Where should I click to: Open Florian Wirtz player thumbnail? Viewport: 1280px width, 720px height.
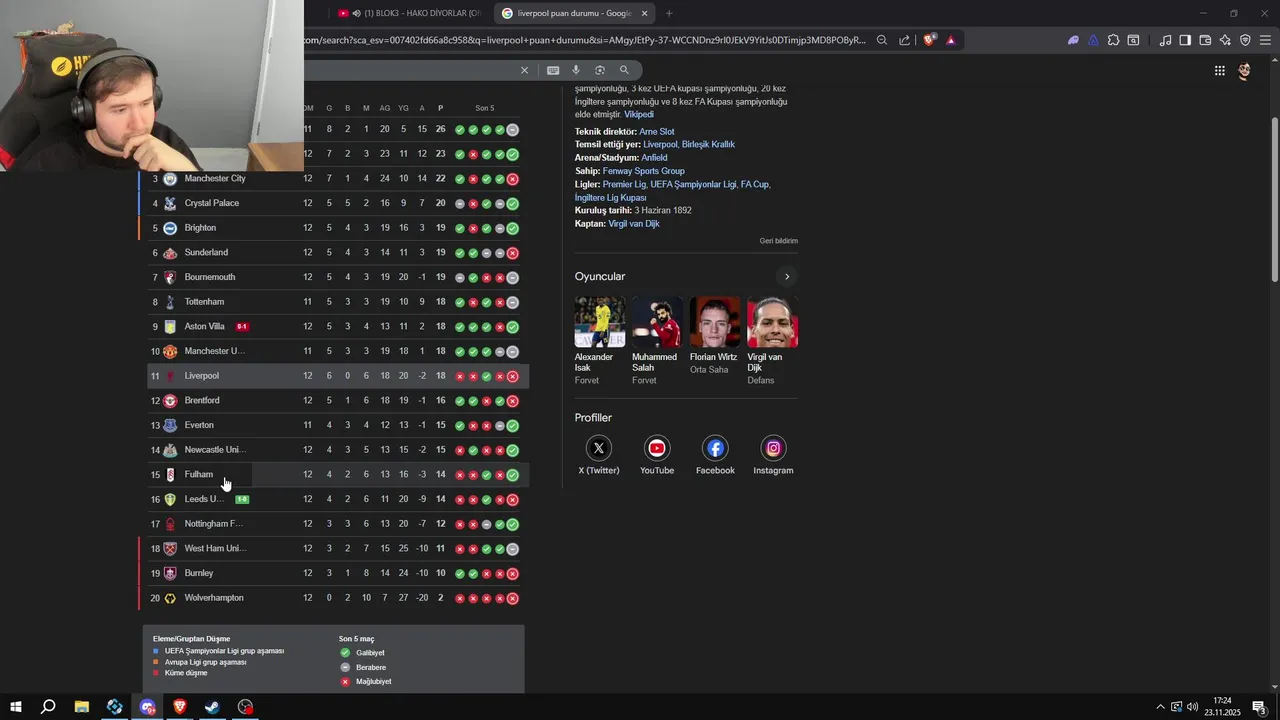click(x=715, y=322)
